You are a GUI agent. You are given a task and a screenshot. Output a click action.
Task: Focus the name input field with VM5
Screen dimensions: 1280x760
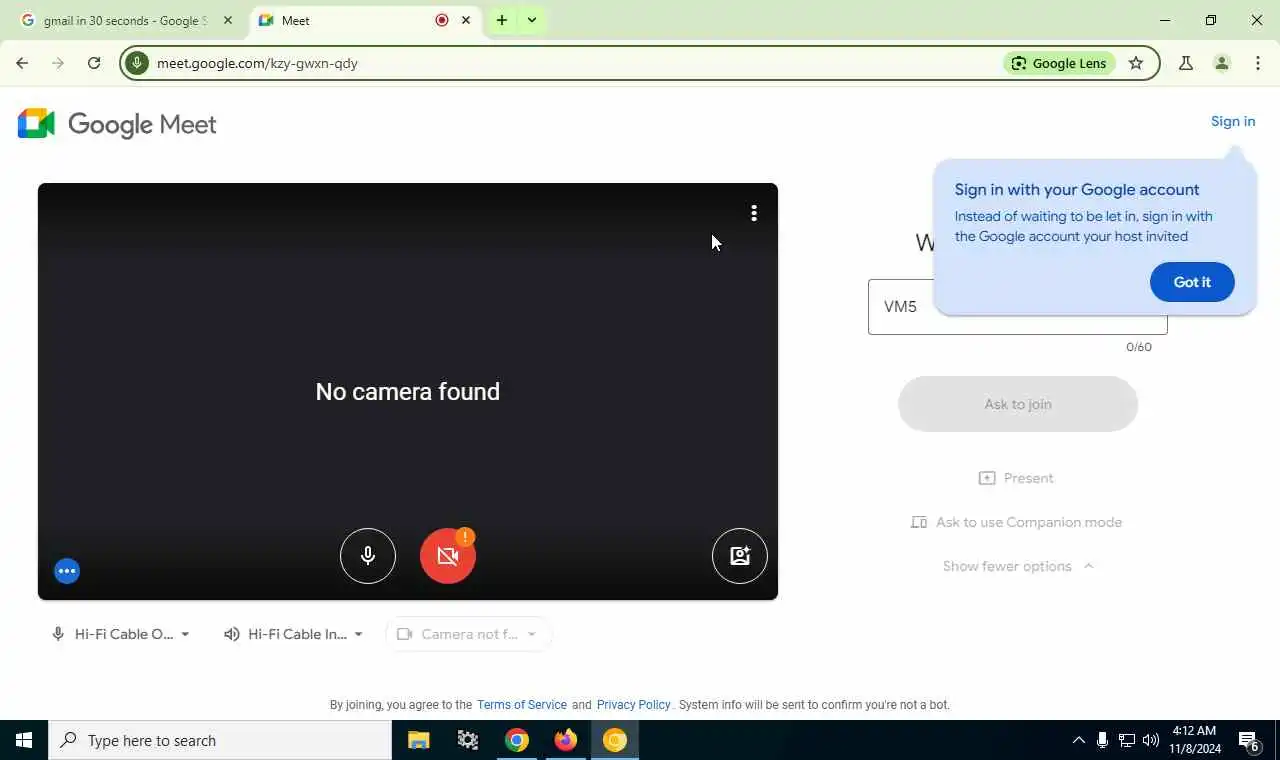coord(1018,307)
